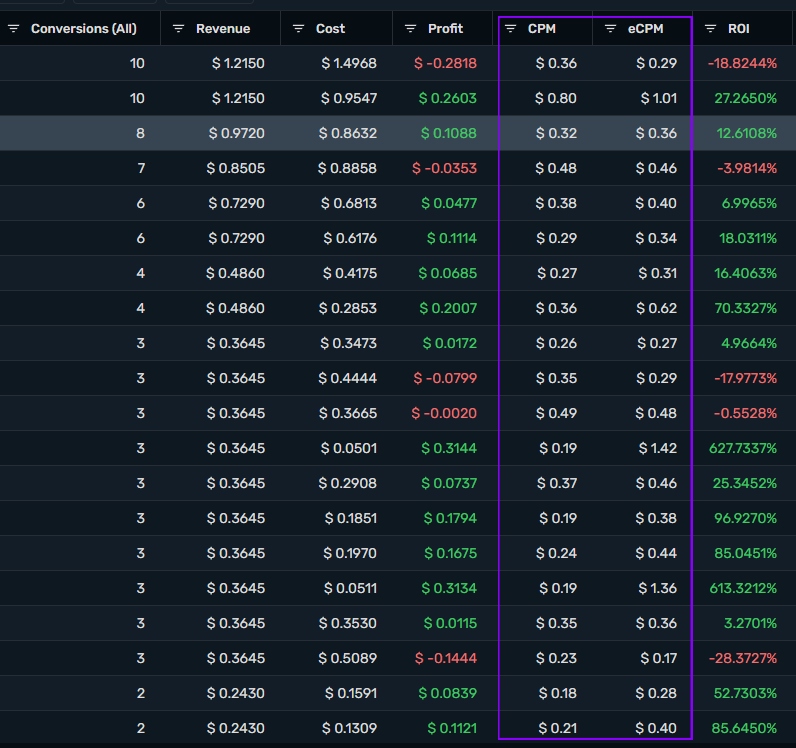Click the CPM column filter icon

pos(511,29)
